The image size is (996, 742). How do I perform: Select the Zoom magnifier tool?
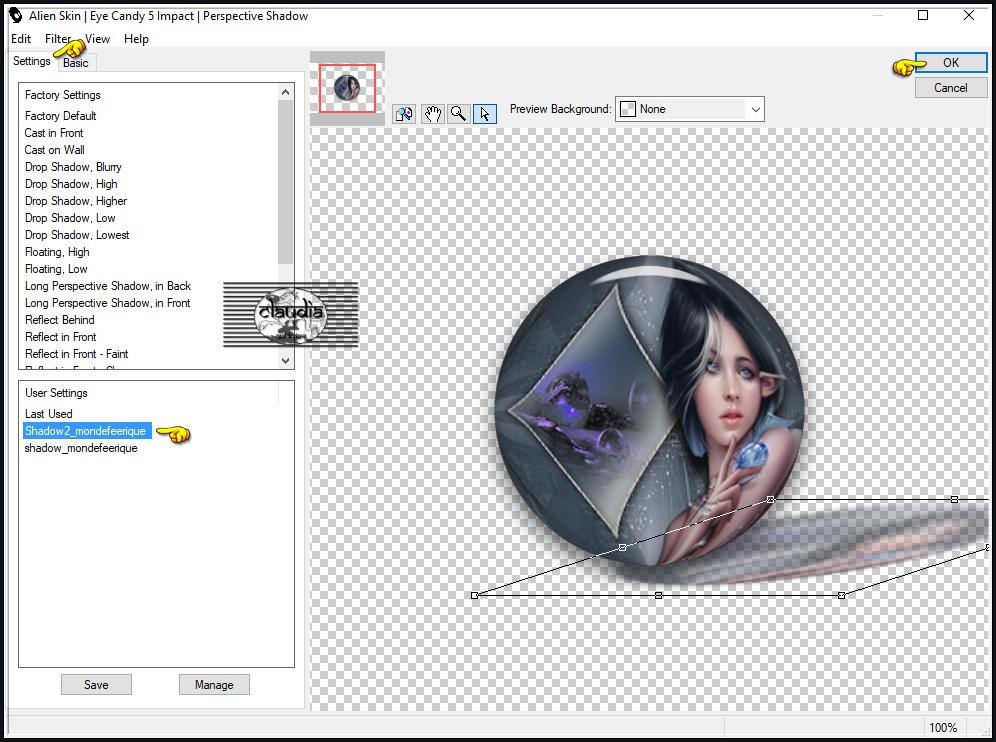tap(459, 114)
